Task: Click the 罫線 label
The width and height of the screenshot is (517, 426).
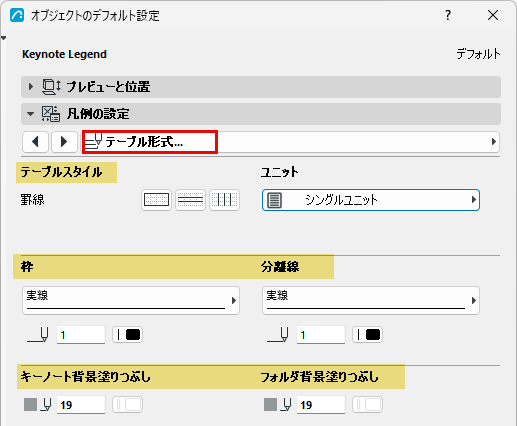Action: [x=32, y=200]
